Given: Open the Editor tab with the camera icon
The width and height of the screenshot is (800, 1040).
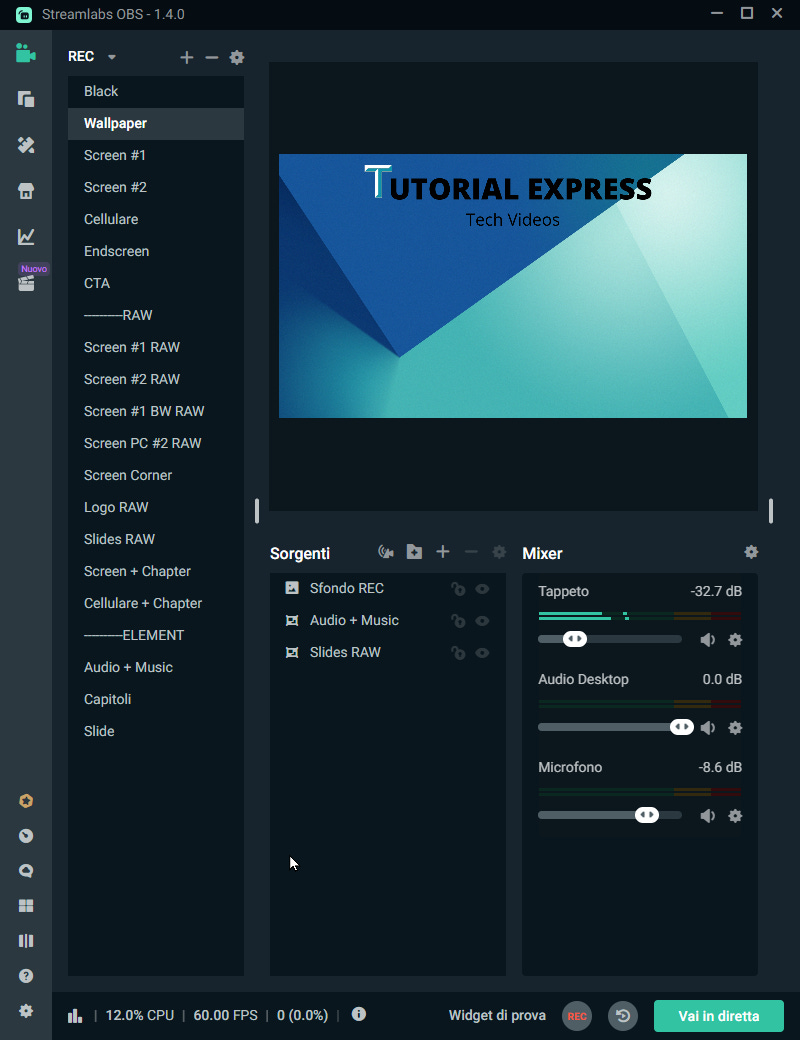Looking at the screenshot, I should click(x=26, y=53).
